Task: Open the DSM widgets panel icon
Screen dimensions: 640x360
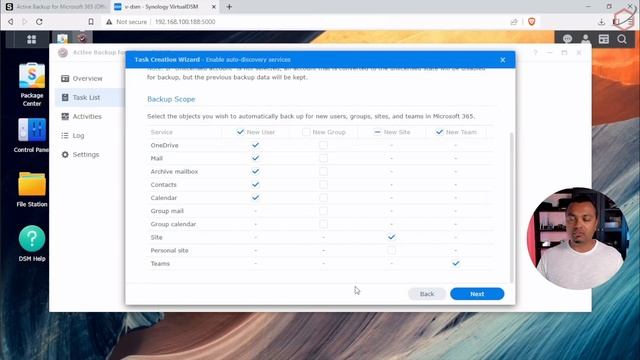Action: pyautogui.click(x=604, y=39)
